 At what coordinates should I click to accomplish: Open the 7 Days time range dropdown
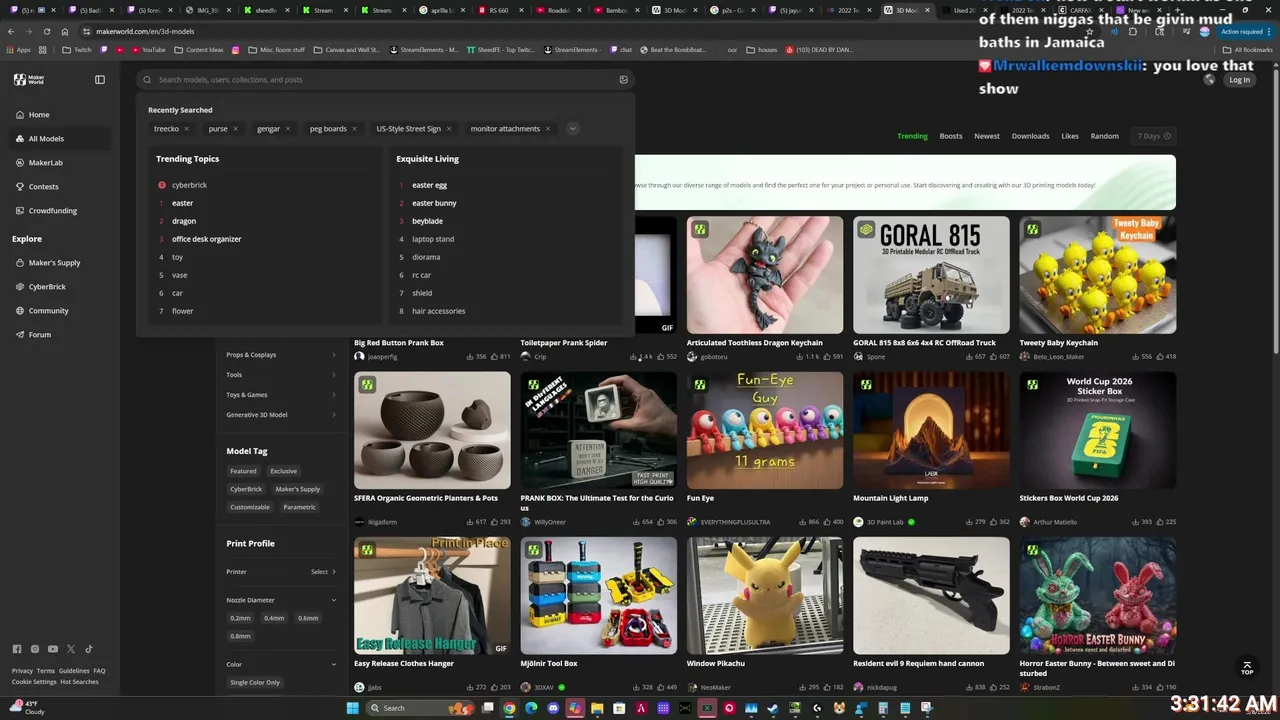coord(1153,136)
